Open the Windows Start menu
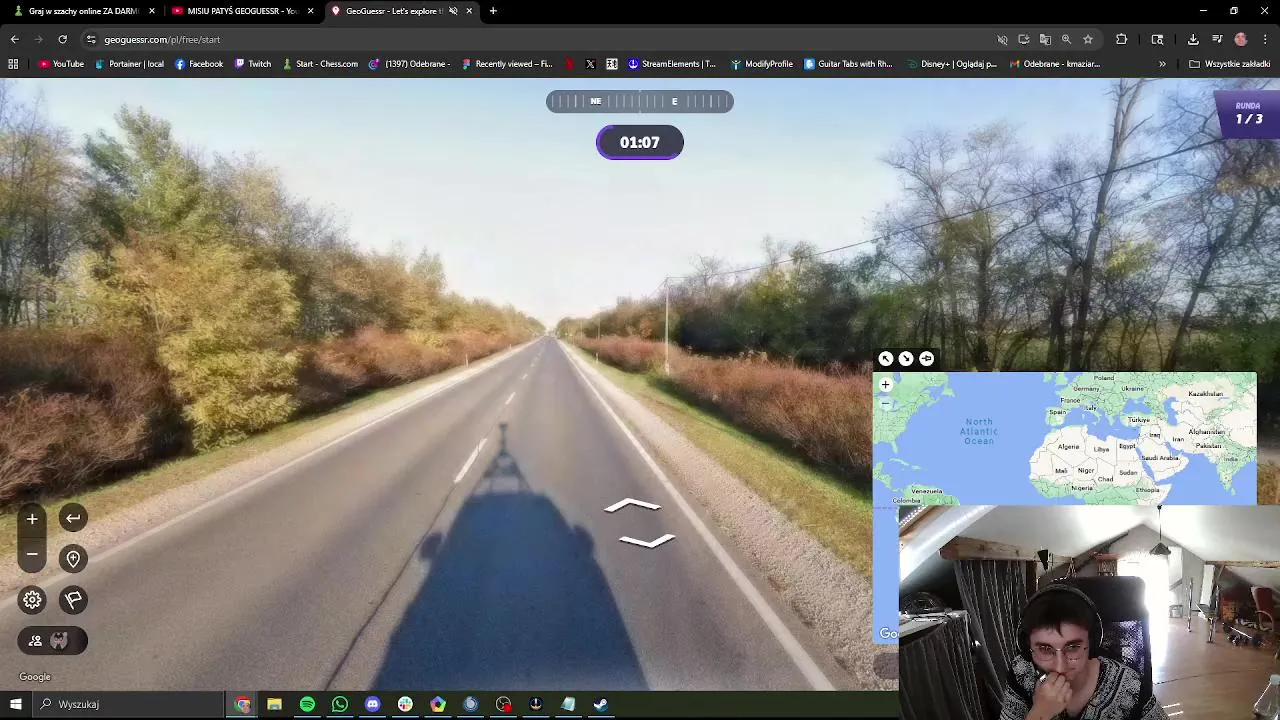 click(x=15, y=704)
